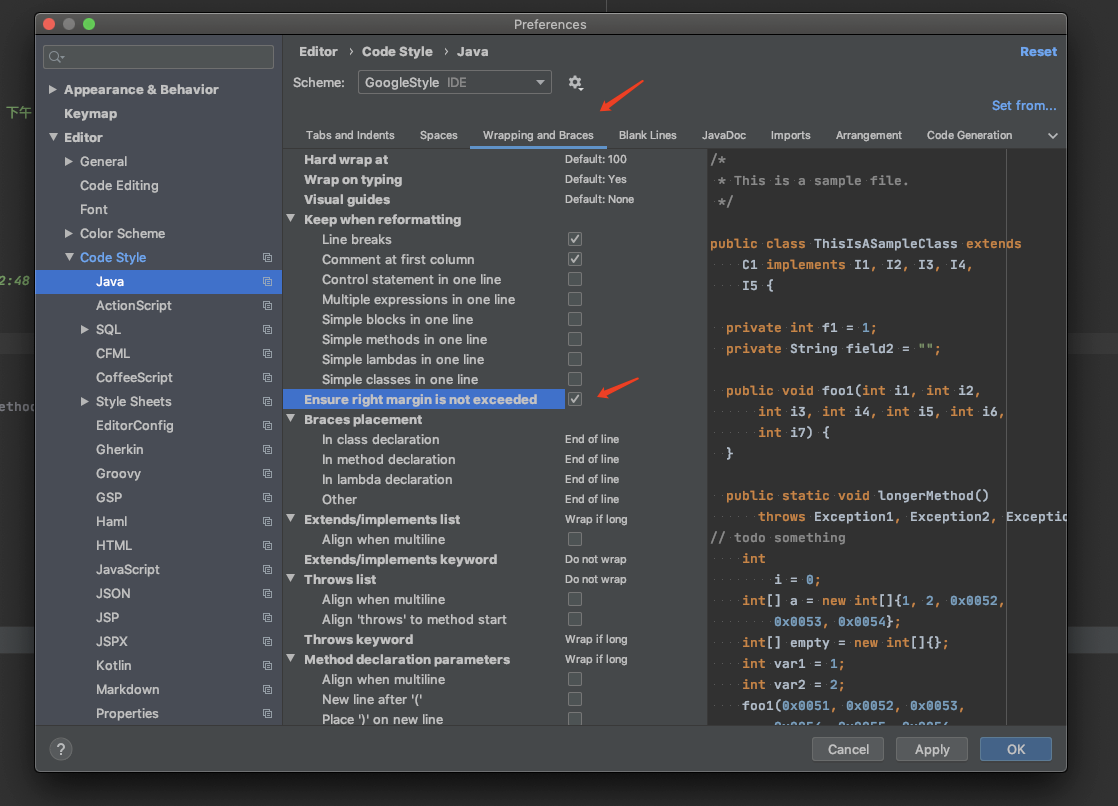This screenshot has width=1118, height=806.
Task: Enable Simple methods in one line
Action: [x=575, y=339]
